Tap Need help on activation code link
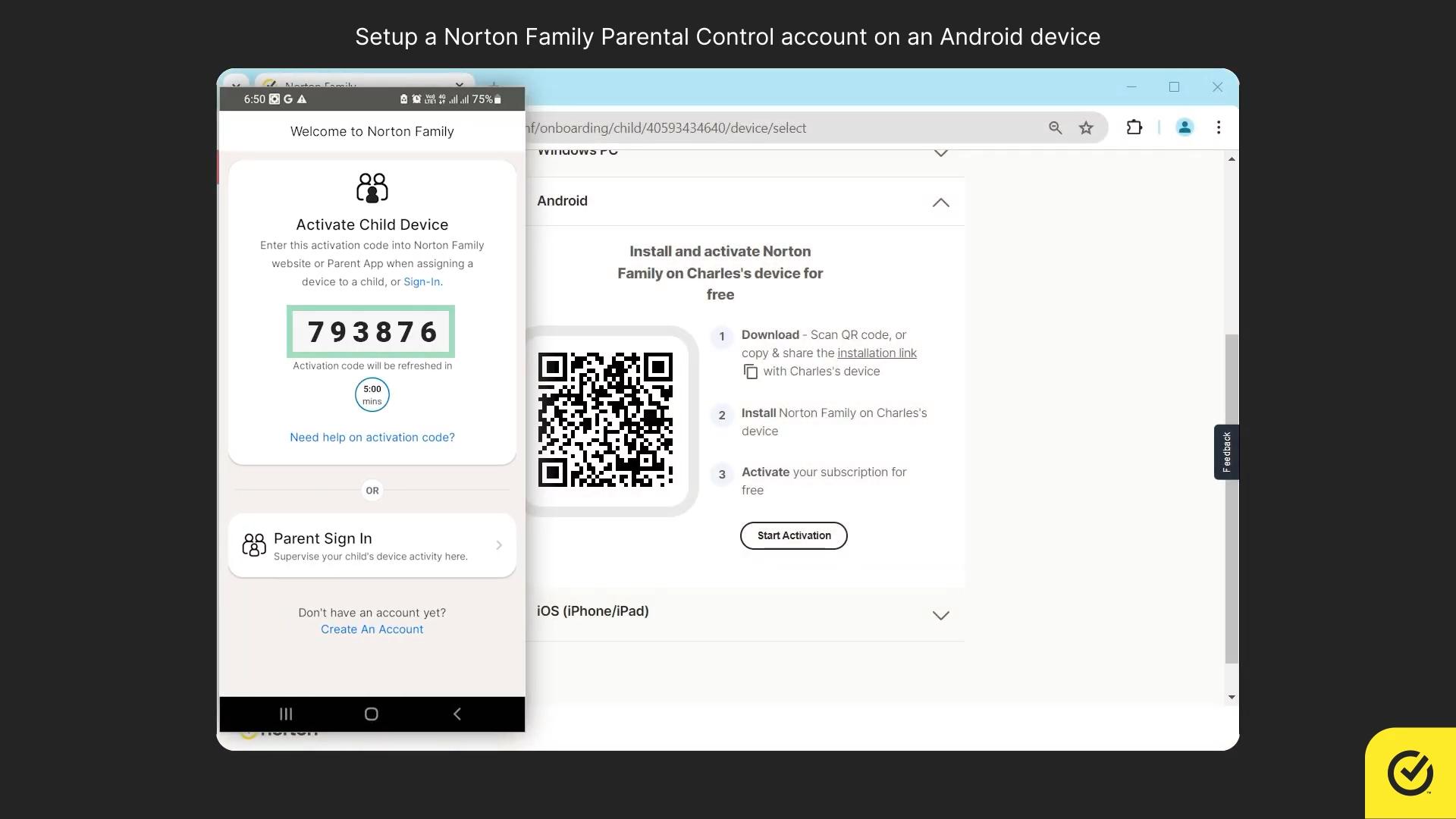1456x819 pixels. (x=372, y=438)
